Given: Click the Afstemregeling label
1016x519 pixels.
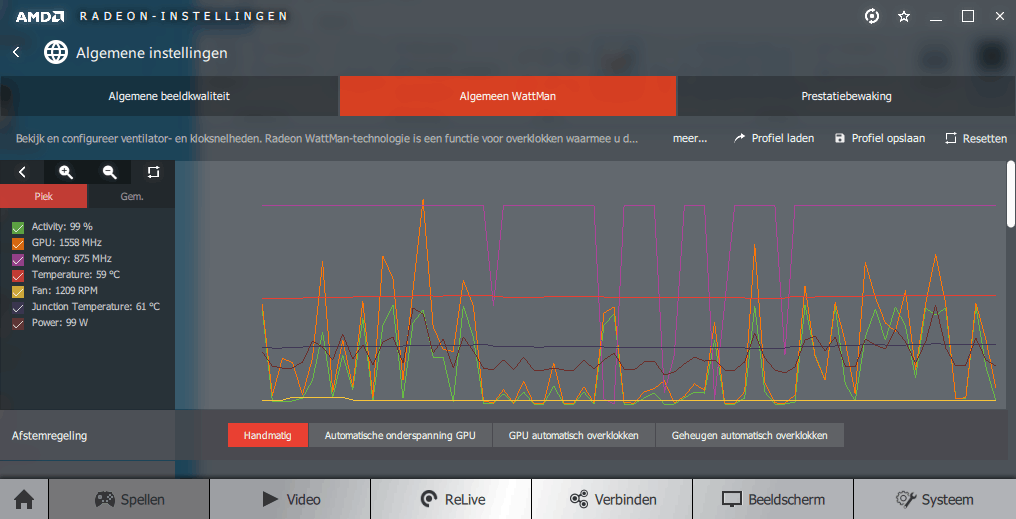Looking at the screenshot, I should (49, 435).
